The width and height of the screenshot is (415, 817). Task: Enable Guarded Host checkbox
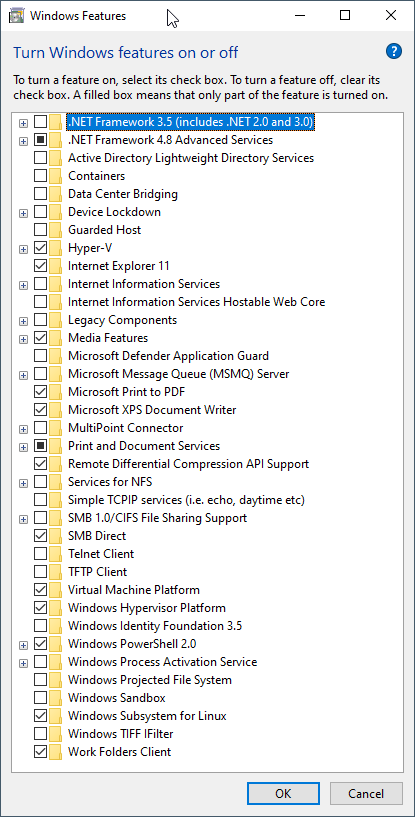coord(40,230)
